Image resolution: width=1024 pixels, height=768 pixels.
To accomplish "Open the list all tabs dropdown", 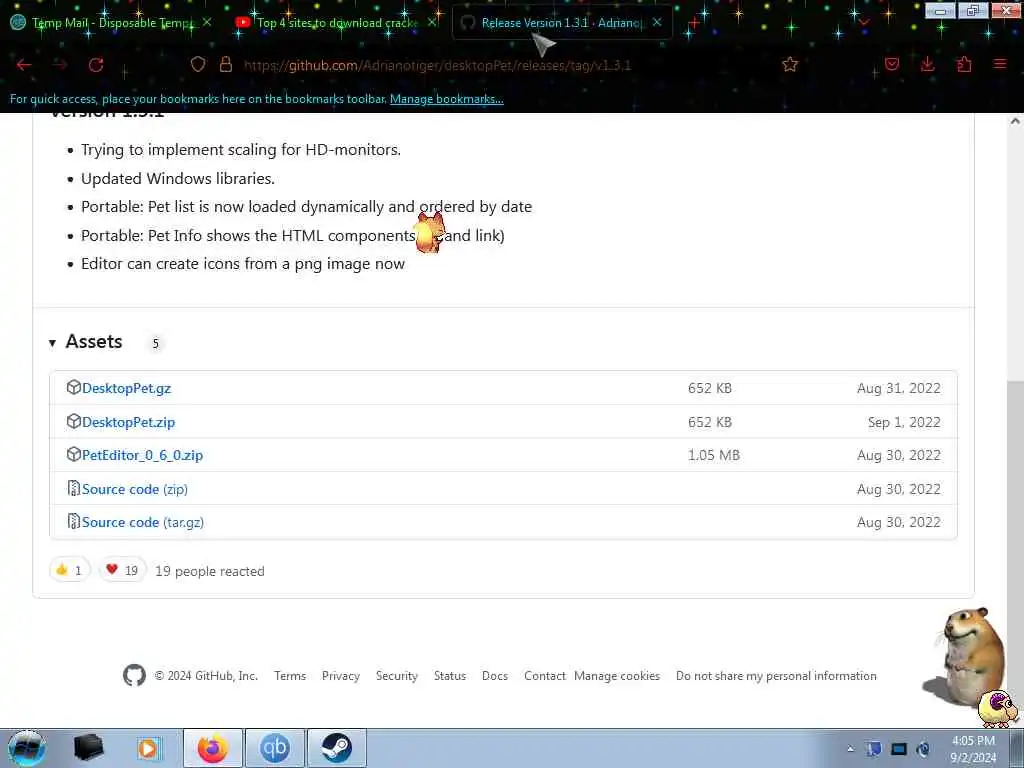I will pos(863,22).
